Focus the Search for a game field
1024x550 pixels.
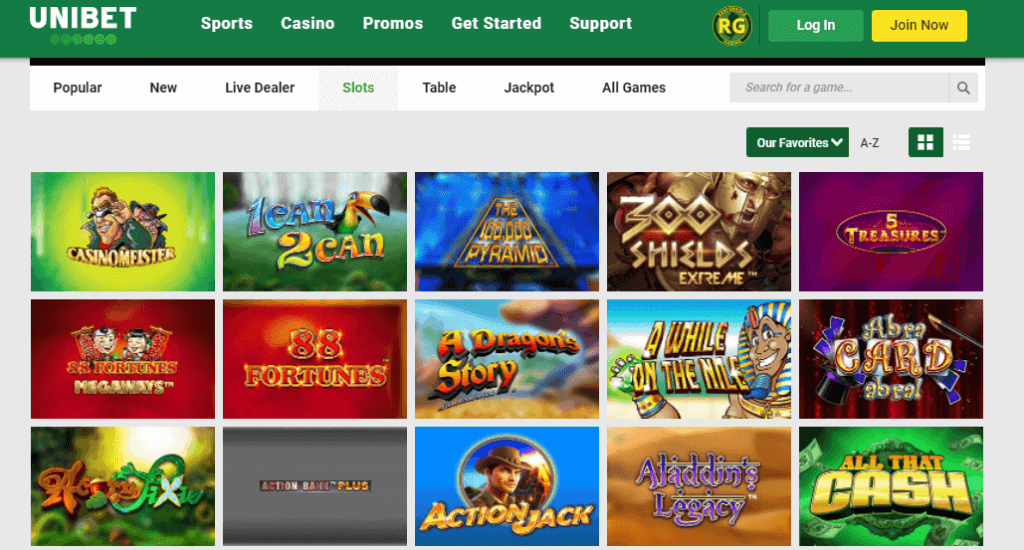click(x=839, y=88)
